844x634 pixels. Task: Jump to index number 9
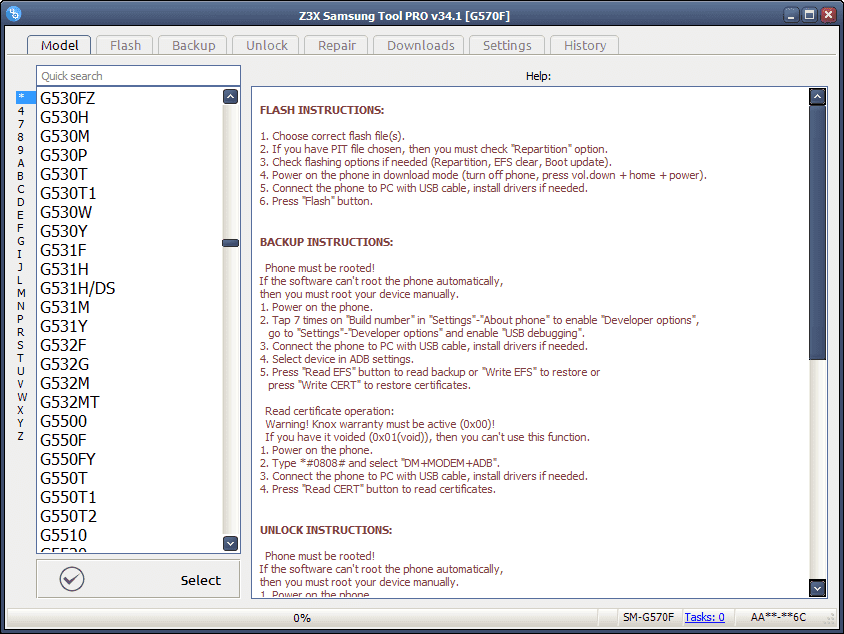[x=20, y=150]
